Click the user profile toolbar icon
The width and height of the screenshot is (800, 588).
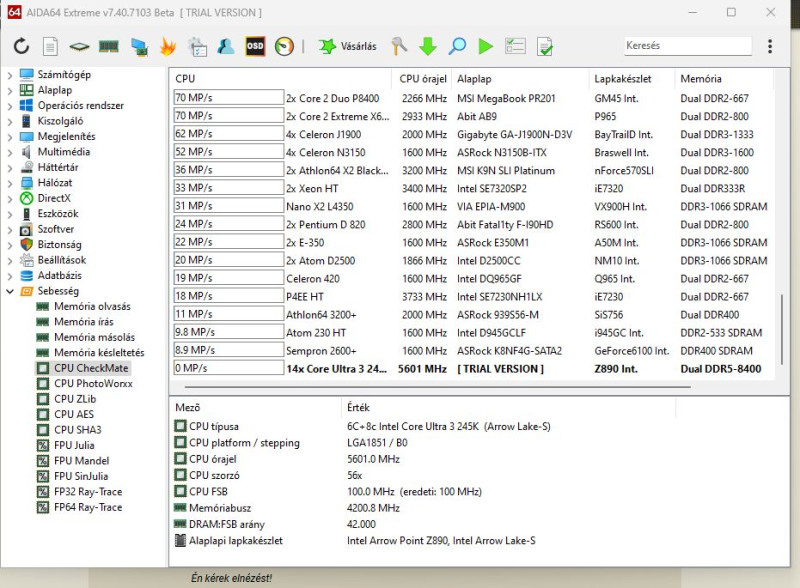(x=226, y=46)
